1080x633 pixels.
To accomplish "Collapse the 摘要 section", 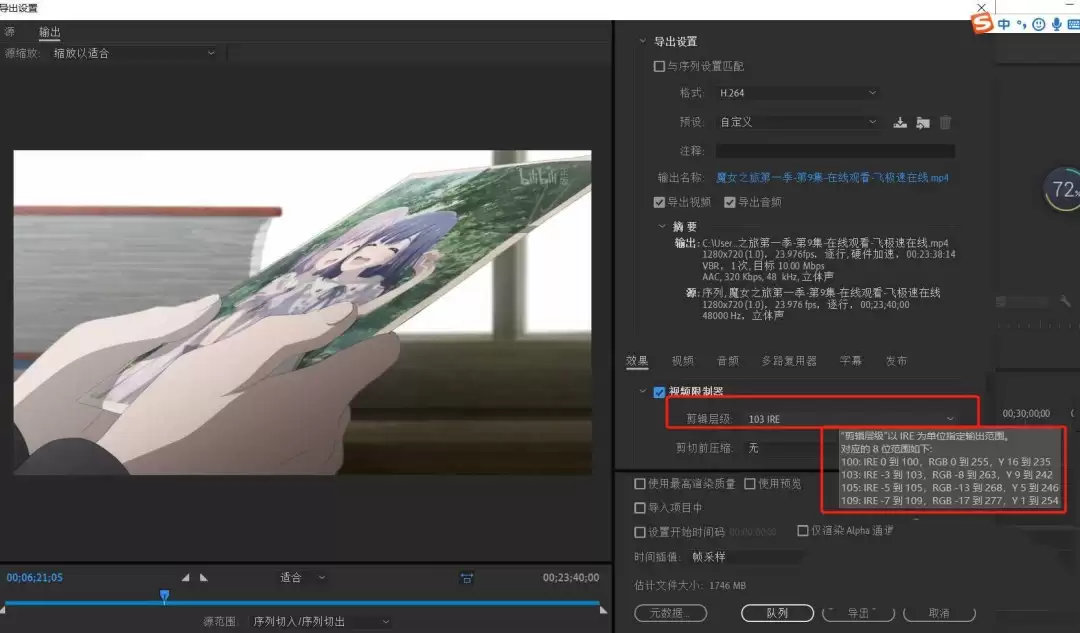I will [662, 226].
